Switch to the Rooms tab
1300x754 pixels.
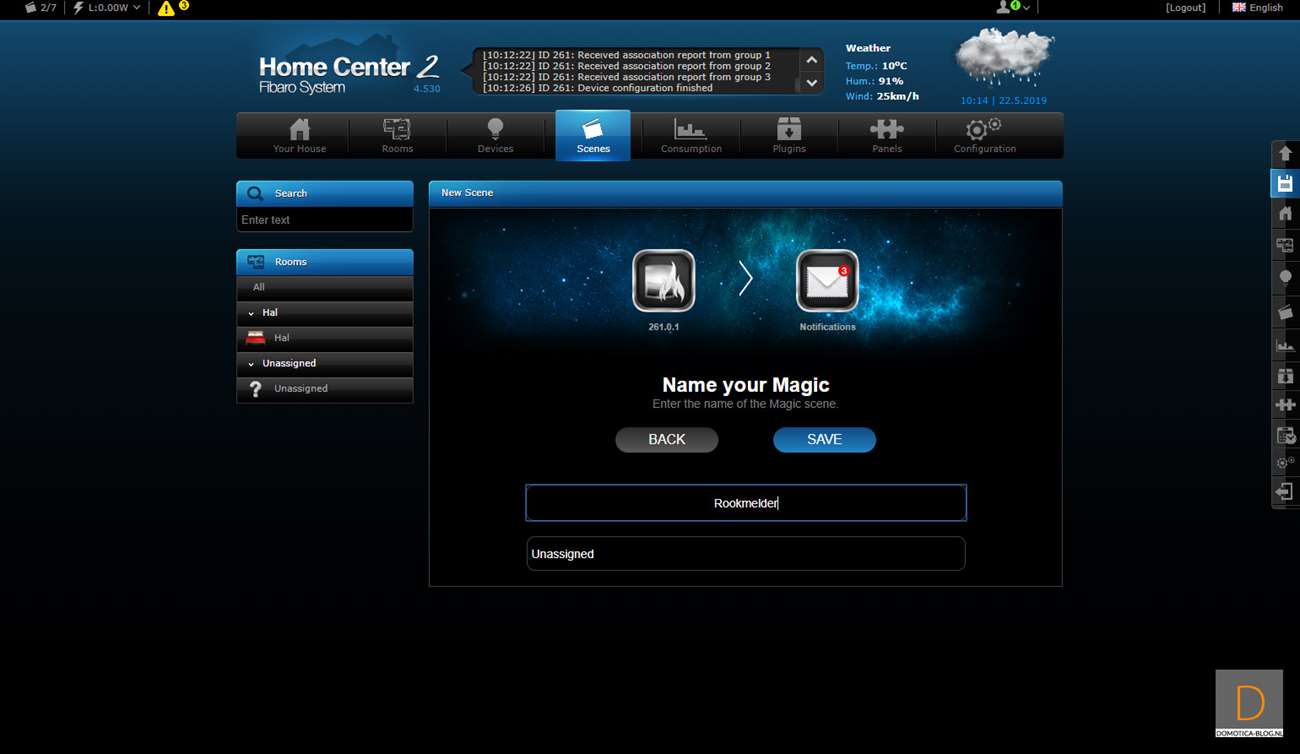(397, 136)
